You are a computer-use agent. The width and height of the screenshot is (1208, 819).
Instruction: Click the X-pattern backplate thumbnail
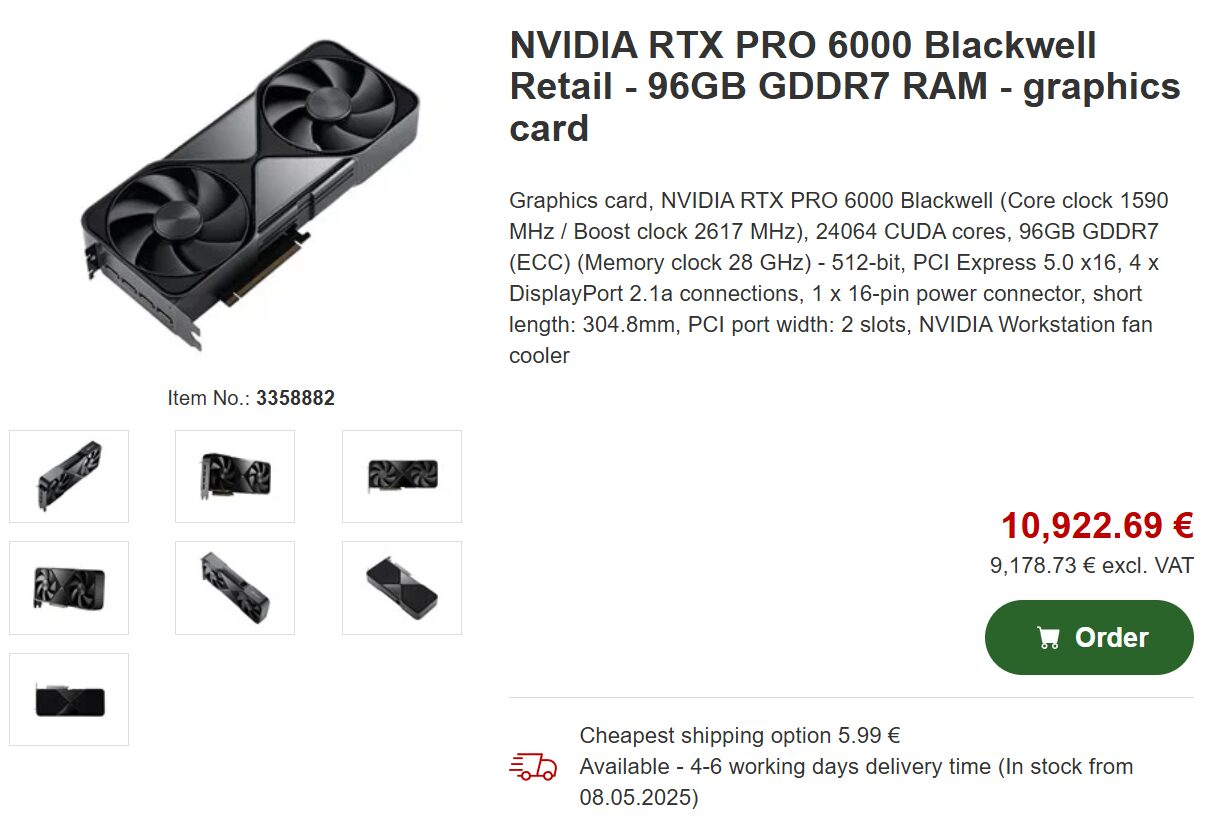pos(400,587)
